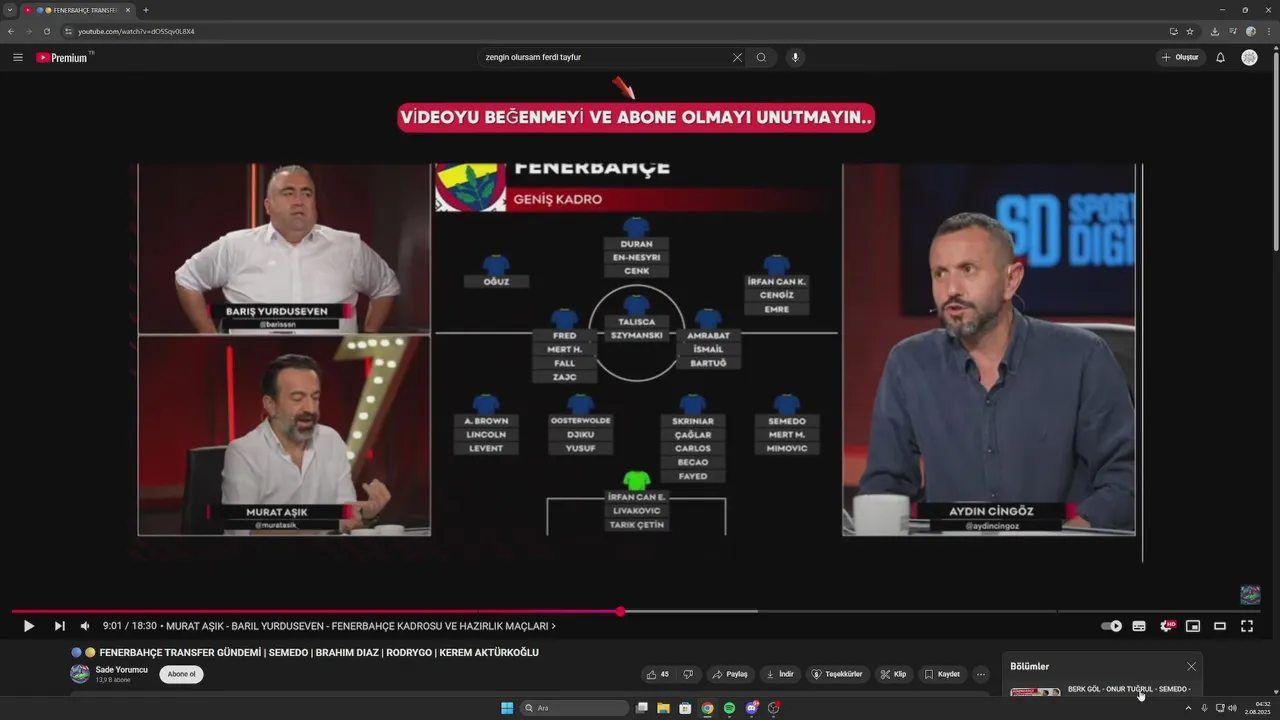Open Discord from taskbar

pos(751,708)
